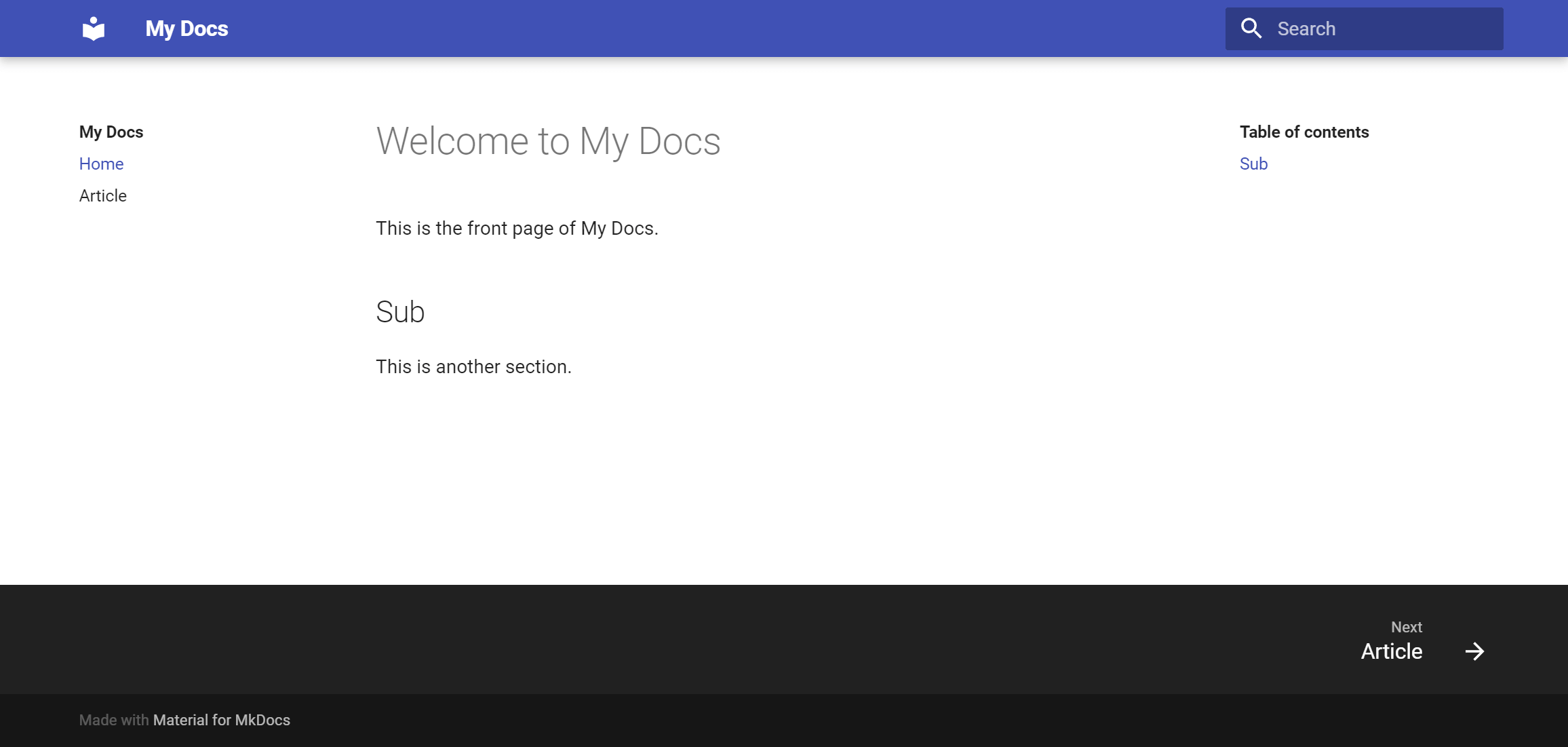Select the Home entry highlighted in blue
This screenshot has height=747, width=1568.
pos(101,164)
